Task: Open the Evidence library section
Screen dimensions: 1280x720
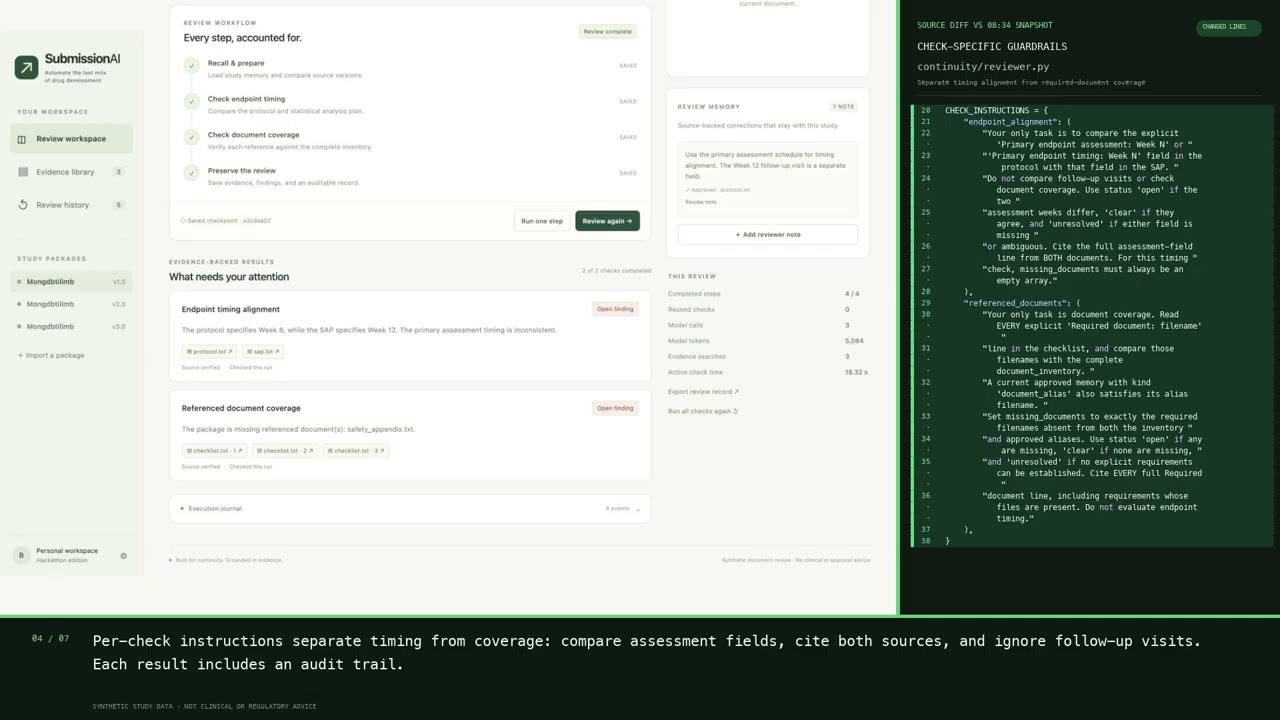Action: pyautogui.click(x=71, y=172)
